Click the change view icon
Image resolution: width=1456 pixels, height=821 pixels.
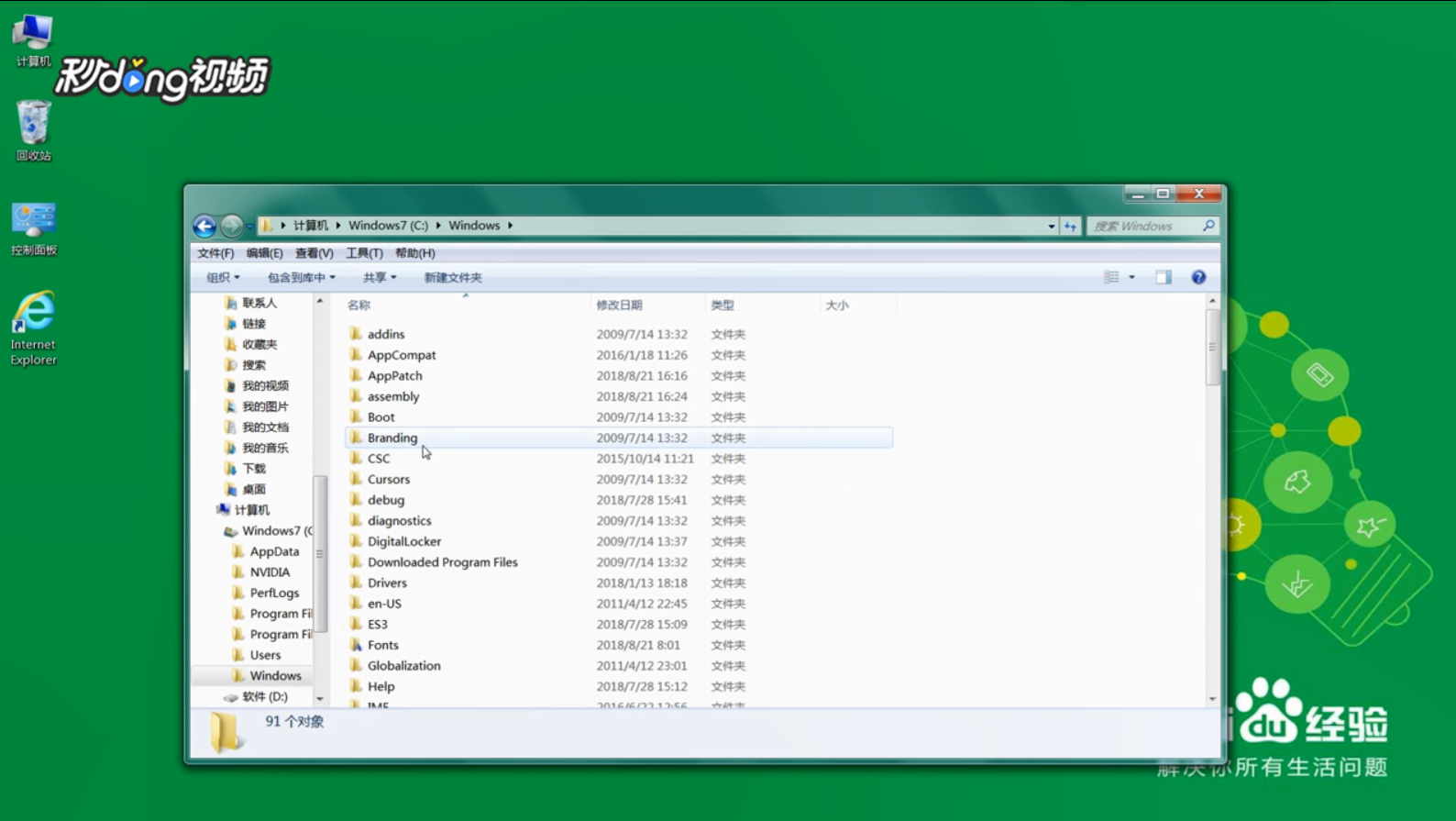click(x=1111, y=277)
